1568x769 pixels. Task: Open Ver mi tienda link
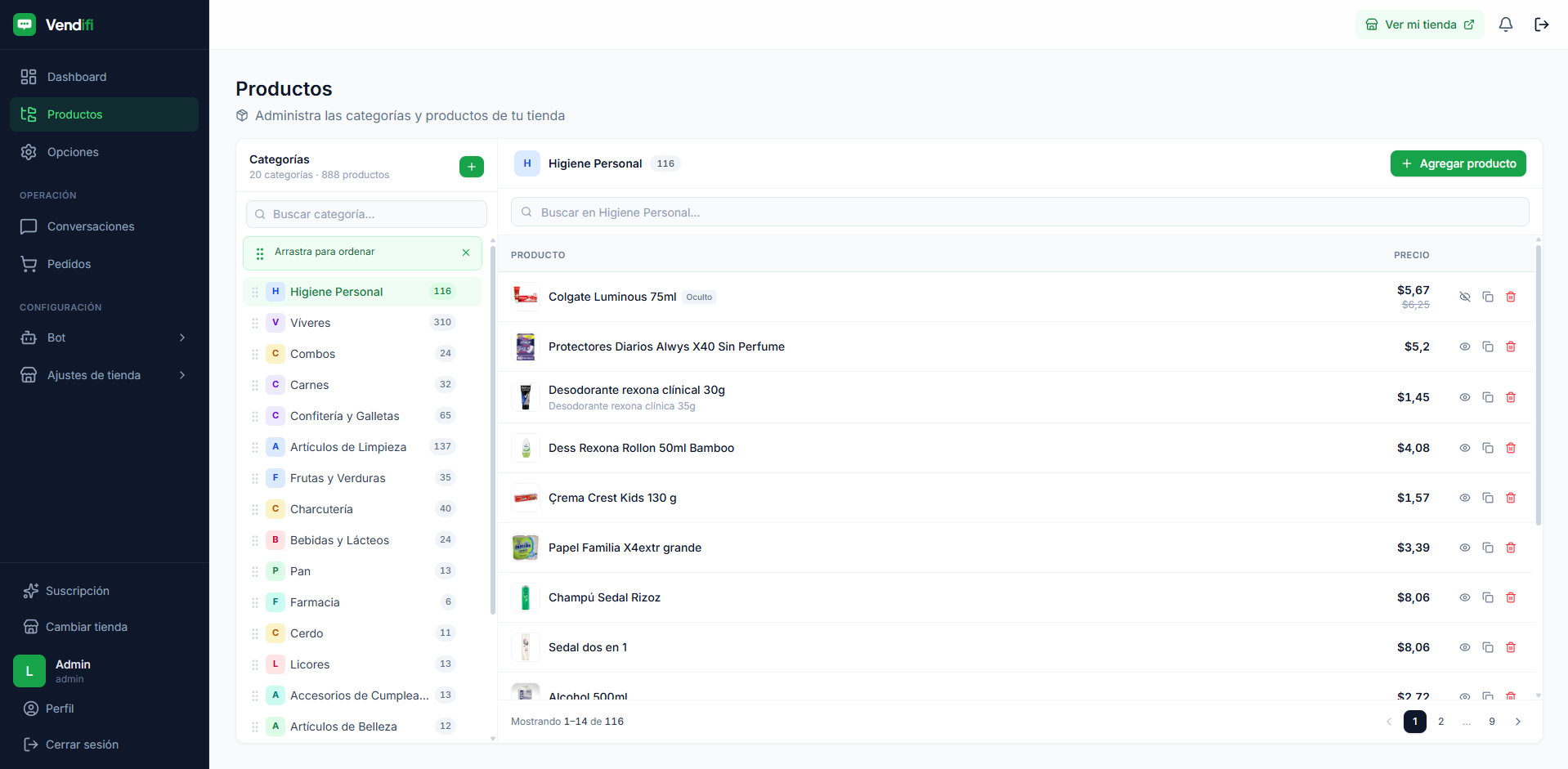[x=1420, y=25]
